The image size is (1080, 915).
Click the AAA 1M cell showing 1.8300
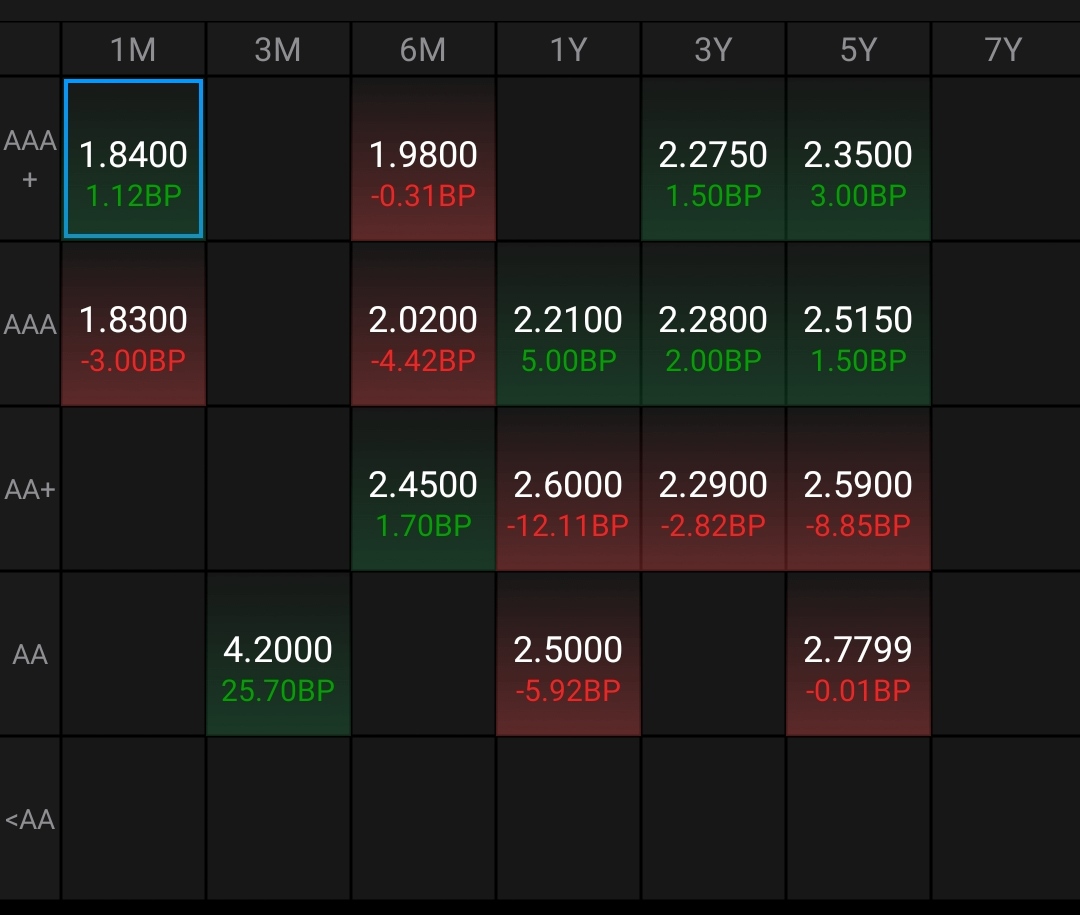pyautogui.click(x=133, y=325)
